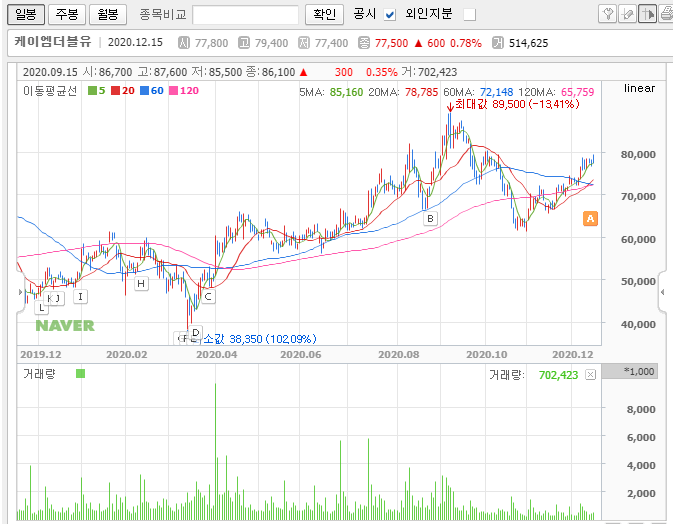Screen dimensions: 673x524
Task: Click the 종목비교 stock comparison input field
Action: pyautogui.click(x=246, y=15)
